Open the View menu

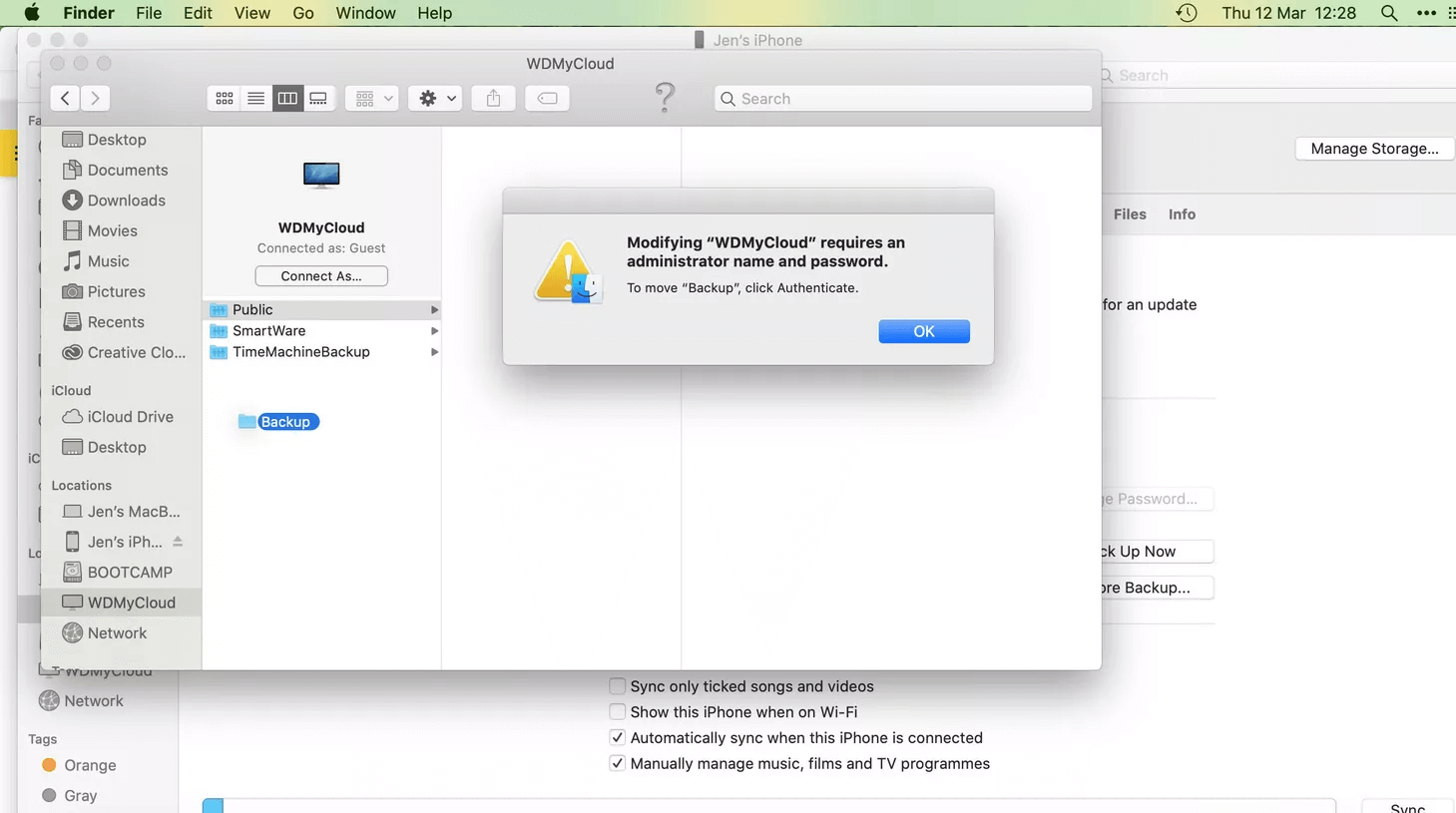click(x=252, y=13)
